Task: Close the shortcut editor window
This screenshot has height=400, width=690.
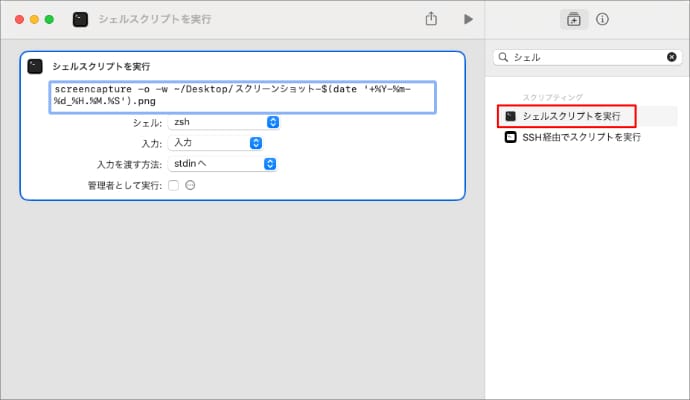Action: click(x=19, y=19)
